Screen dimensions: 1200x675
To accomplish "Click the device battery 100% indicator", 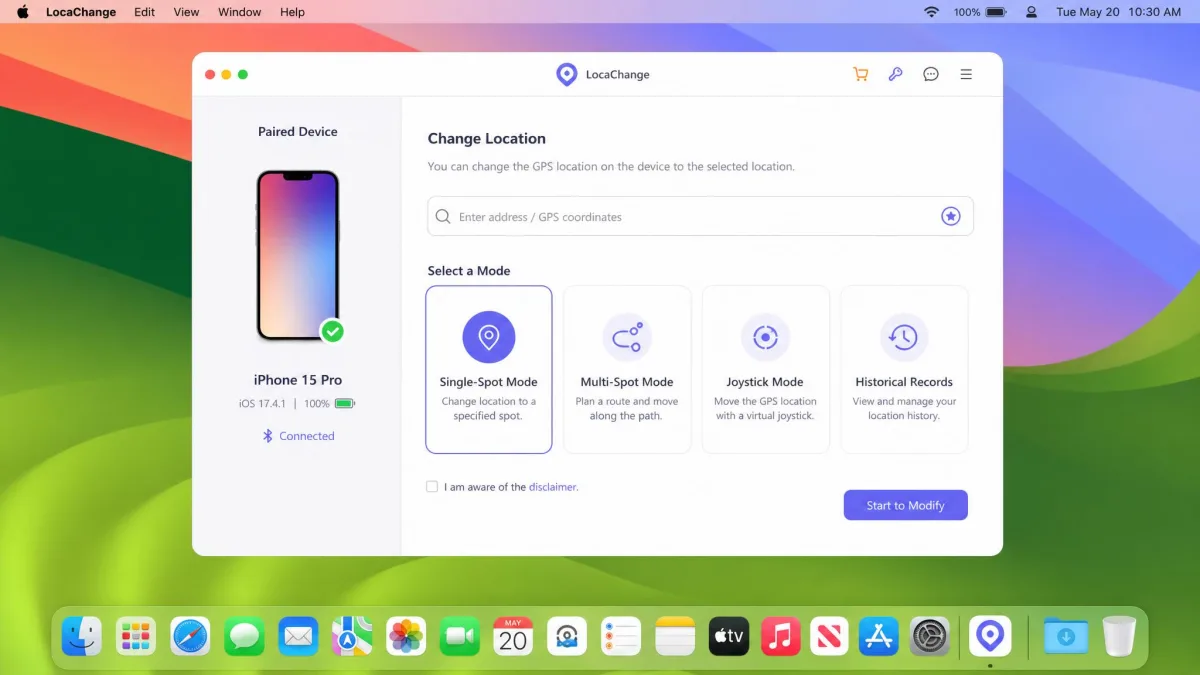I will tap(330, 404).
